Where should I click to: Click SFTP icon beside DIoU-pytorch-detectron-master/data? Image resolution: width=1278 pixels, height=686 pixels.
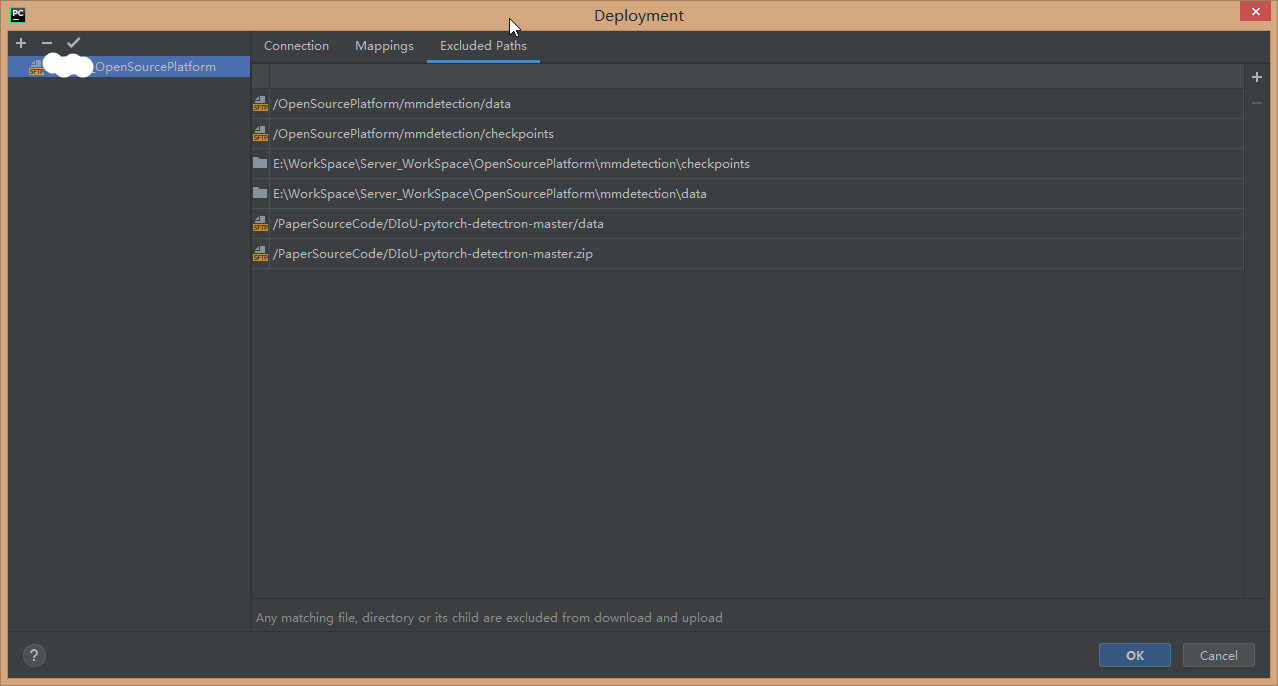[x=260, y=224]
